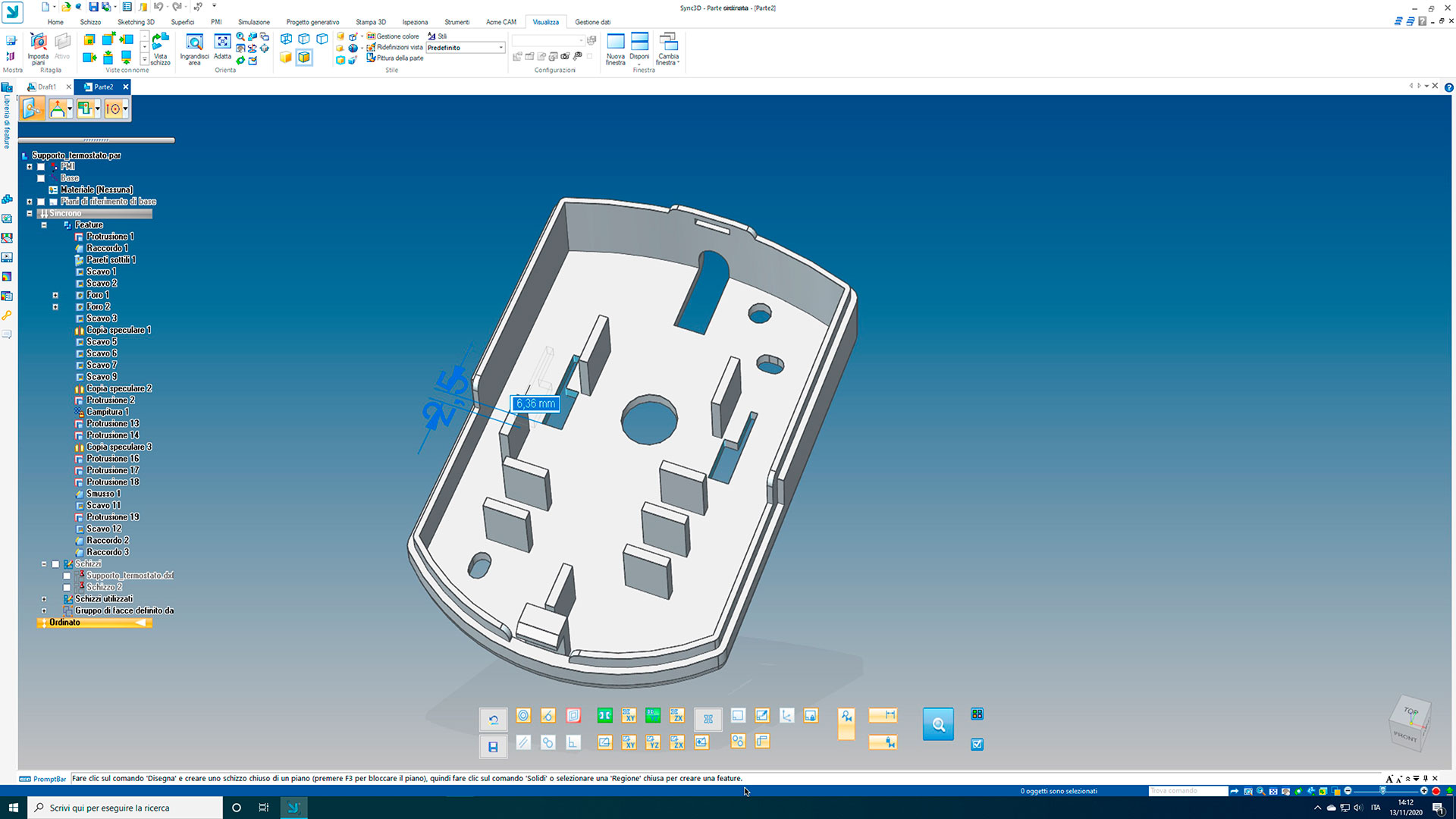Screen dimensions: 1456x819
Task: Click the view orientation cube
Action: (1410, 723)
